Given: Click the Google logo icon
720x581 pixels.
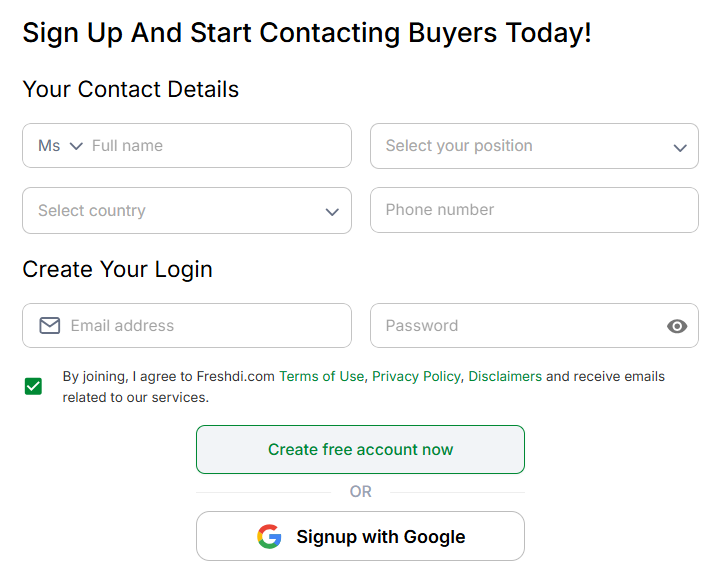Looking at the screenshot, I should (x=269, y=536).
